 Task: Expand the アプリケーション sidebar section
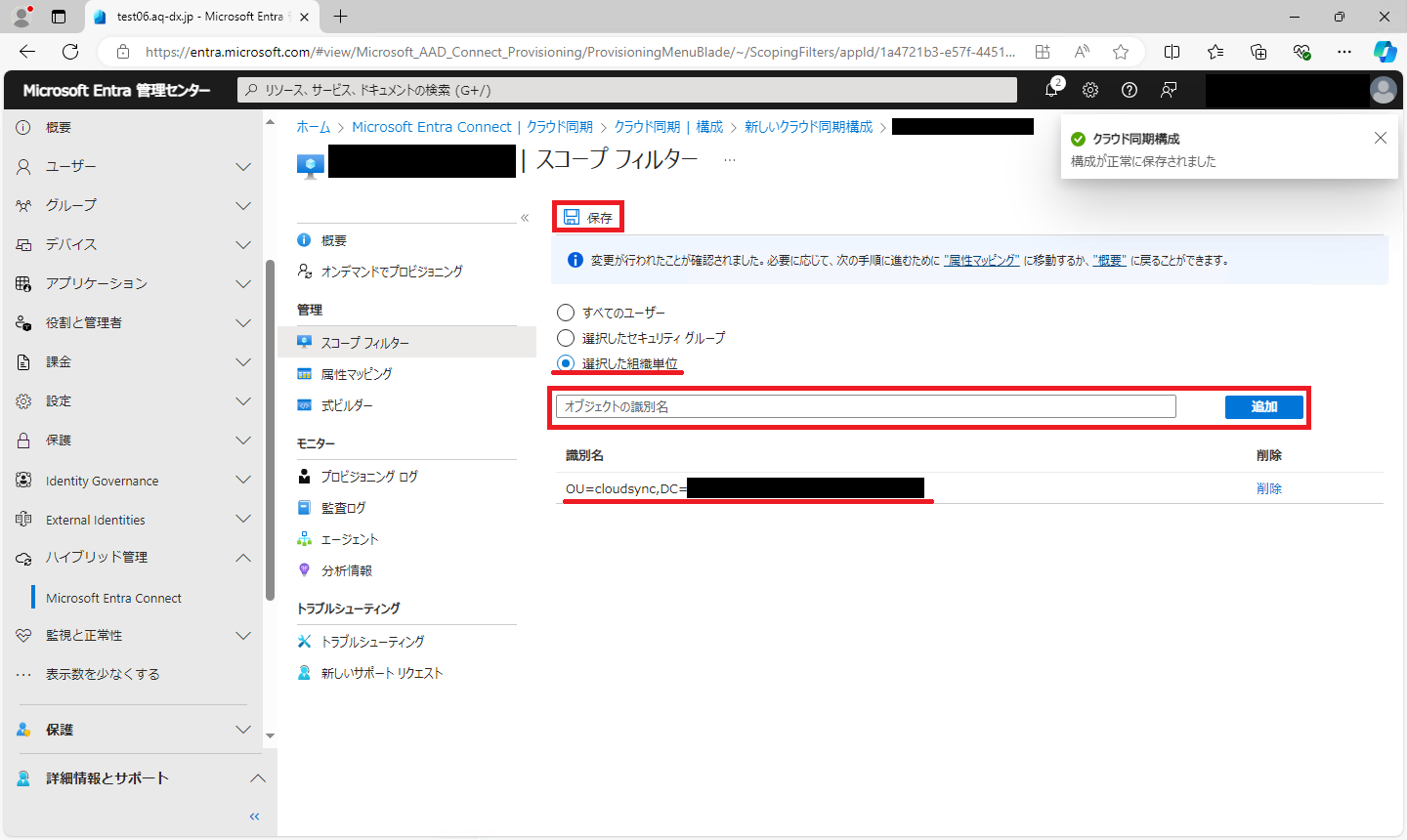(243, 283)
